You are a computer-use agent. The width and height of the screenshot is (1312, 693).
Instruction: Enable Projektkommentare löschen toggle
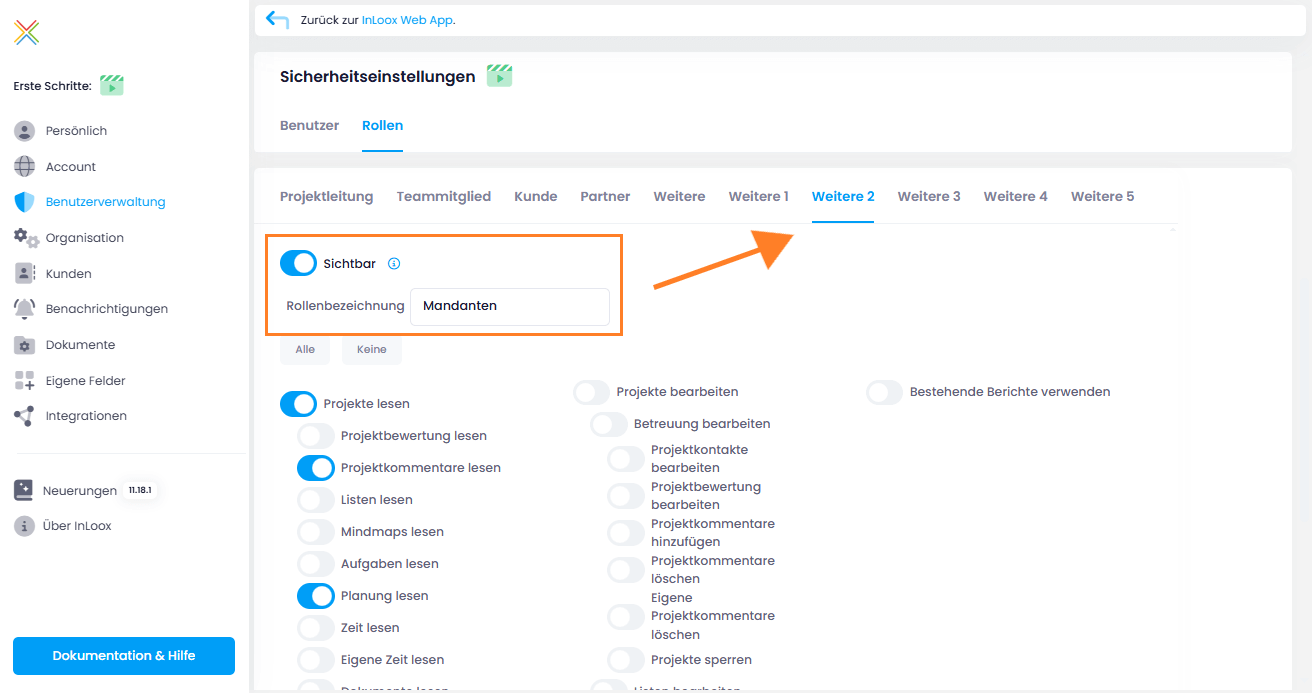pyautogui.click(x=626, y=570)
